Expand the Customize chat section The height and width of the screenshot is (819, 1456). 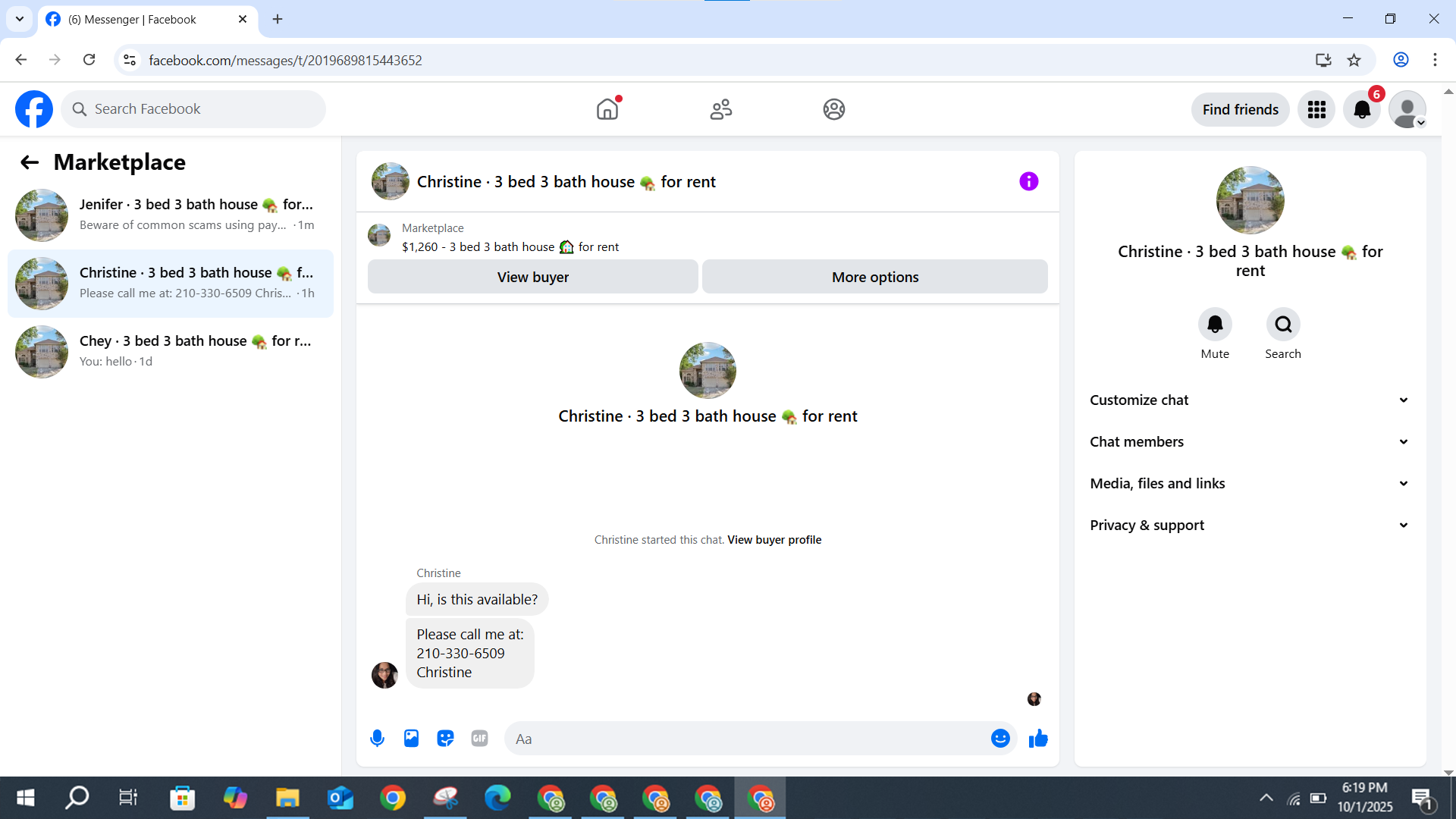(x=1250, y=400)
